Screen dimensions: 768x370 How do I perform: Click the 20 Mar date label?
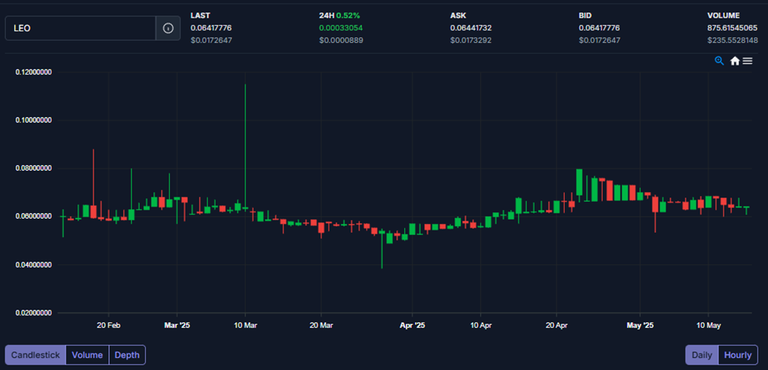pos(321,325)
